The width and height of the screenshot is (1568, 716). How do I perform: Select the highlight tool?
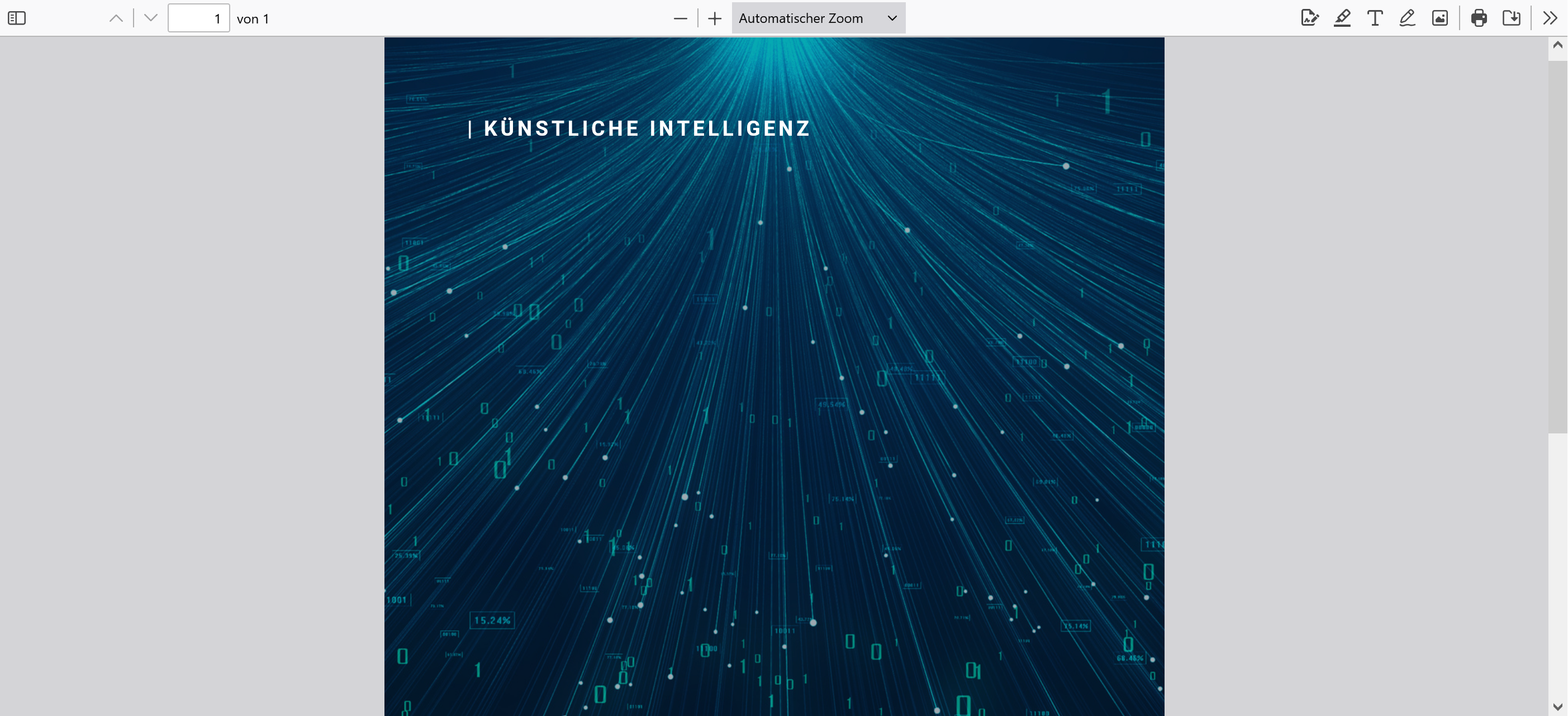[x=1342, y=18]
